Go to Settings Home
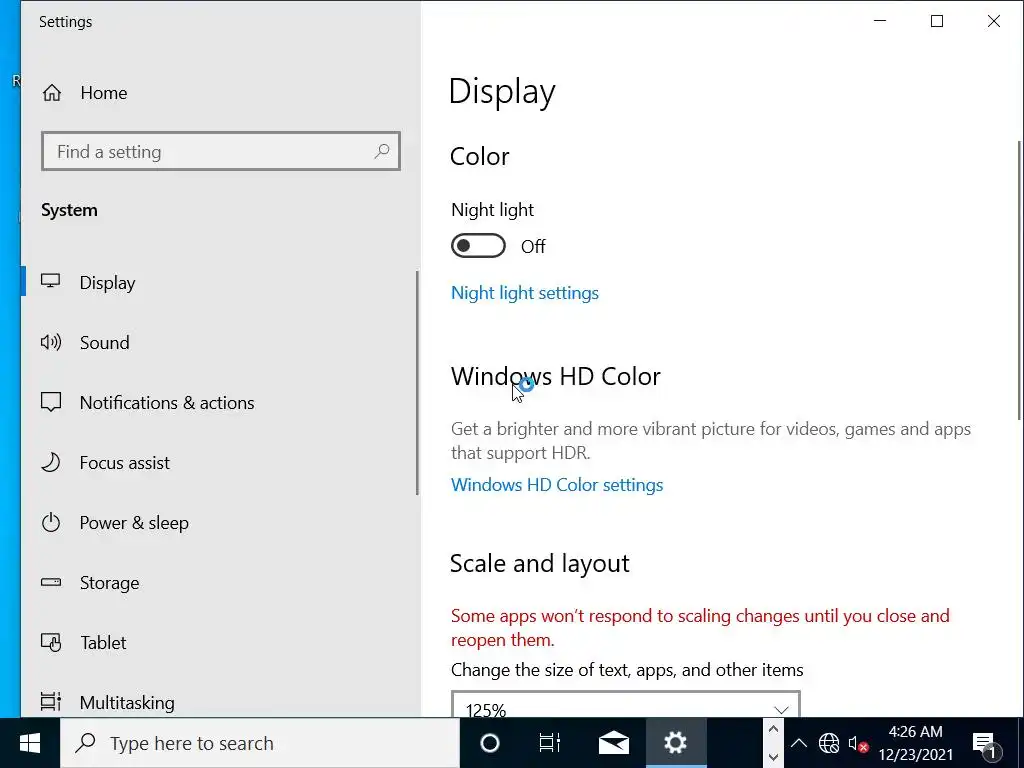 point(219,93)
